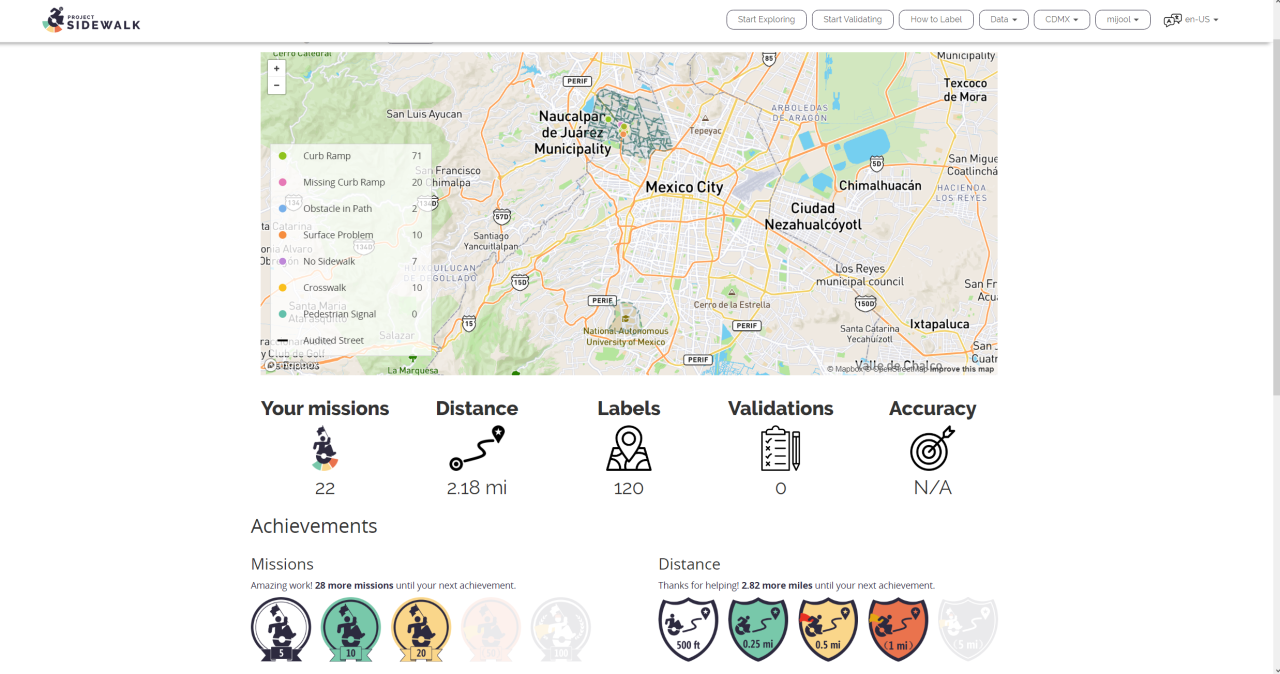Click the Distance route icon
Viewport: 1280px width, 674px height.
coord(477,449)
